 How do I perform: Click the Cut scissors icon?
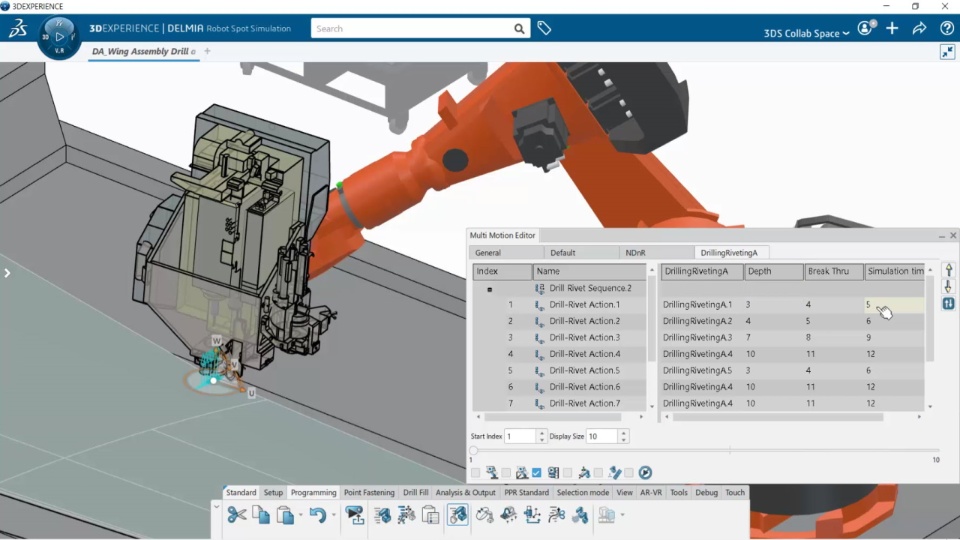click(x=236, y=515)
